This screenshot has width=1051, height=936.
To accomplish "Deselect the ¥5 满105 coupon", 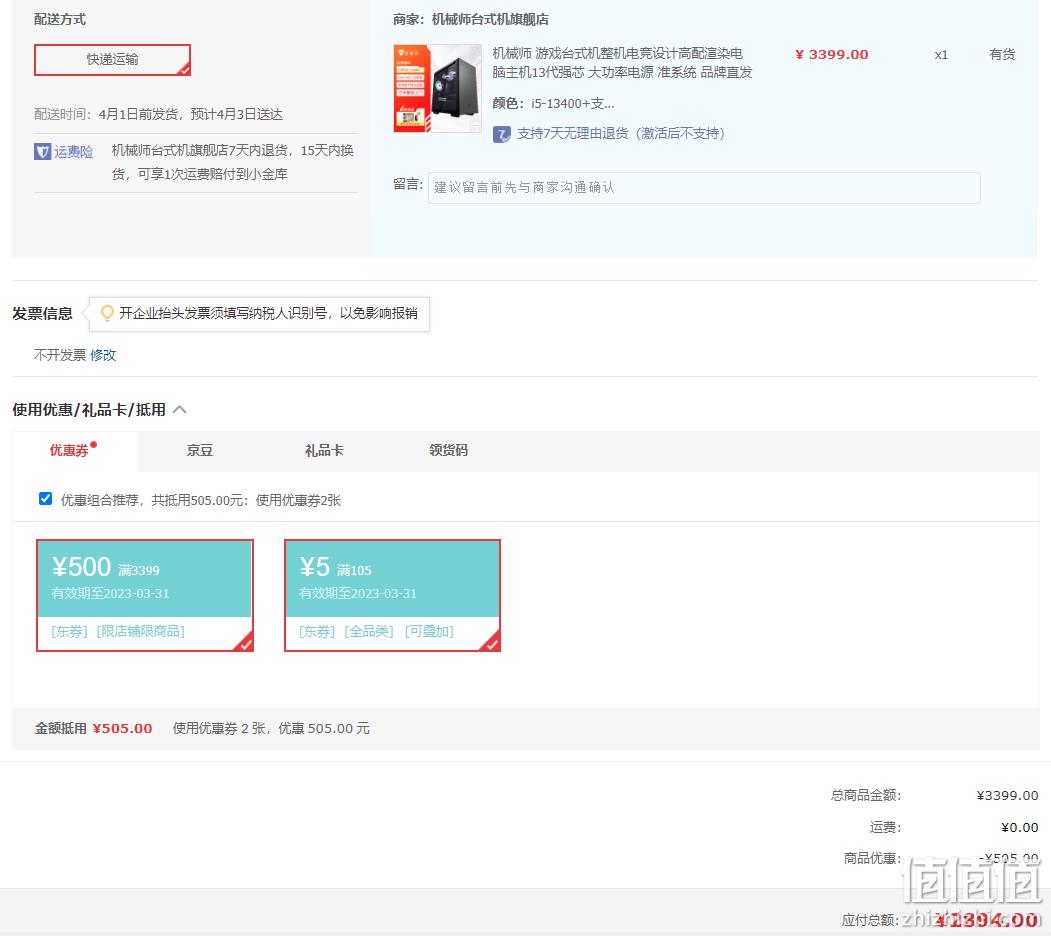I will pos(393,595).
